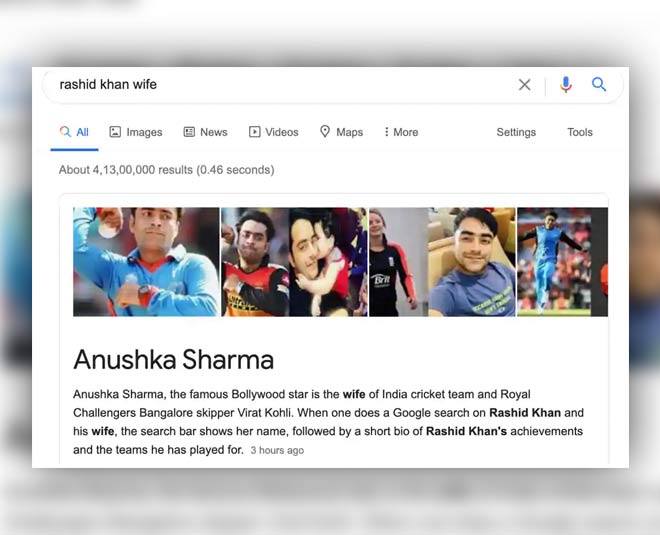Open the Tools filter options

click(580, 132)
